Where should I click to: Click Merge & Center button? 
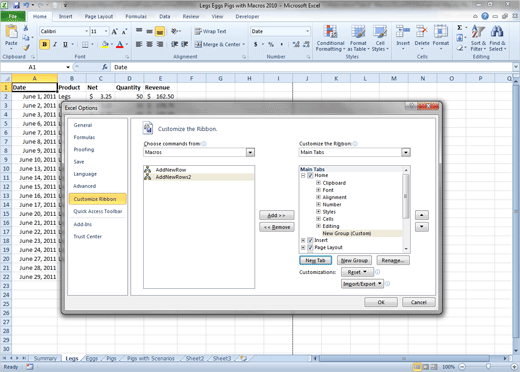[x=218, y=44]
